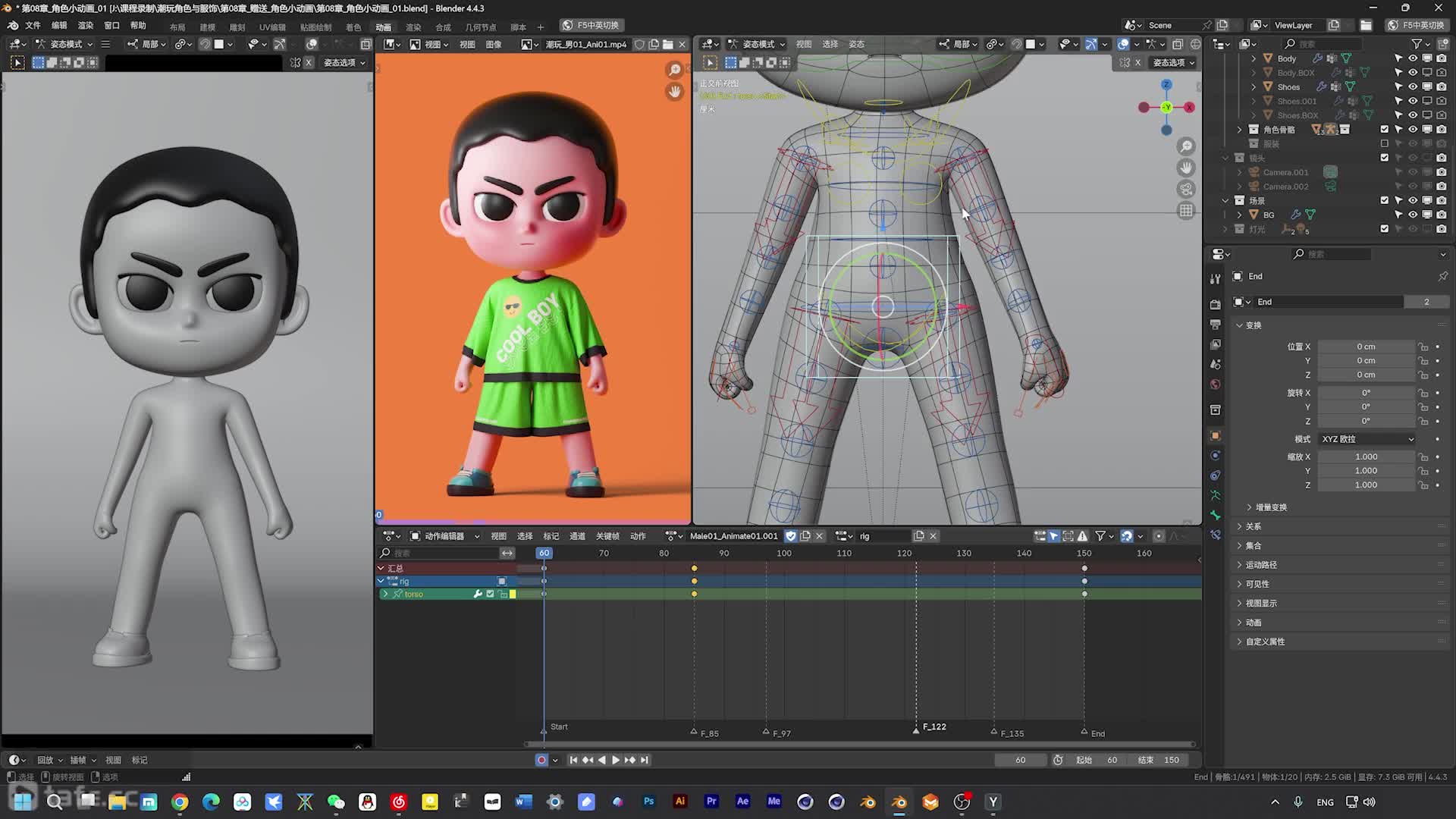Open the Bone properties tab
This screenshot has height=819, width=1456.
(x=1216, y=515)
